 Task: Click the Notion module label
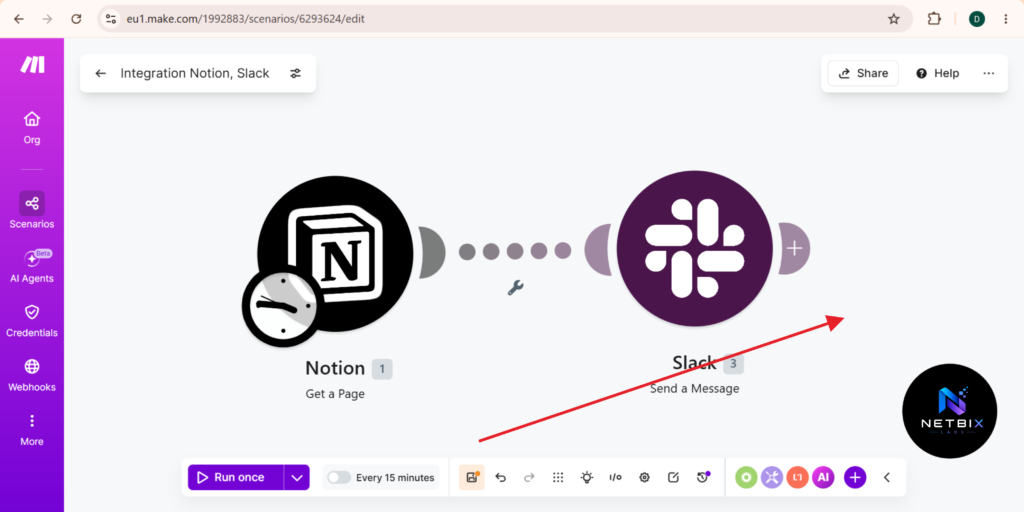coord(335,368)
